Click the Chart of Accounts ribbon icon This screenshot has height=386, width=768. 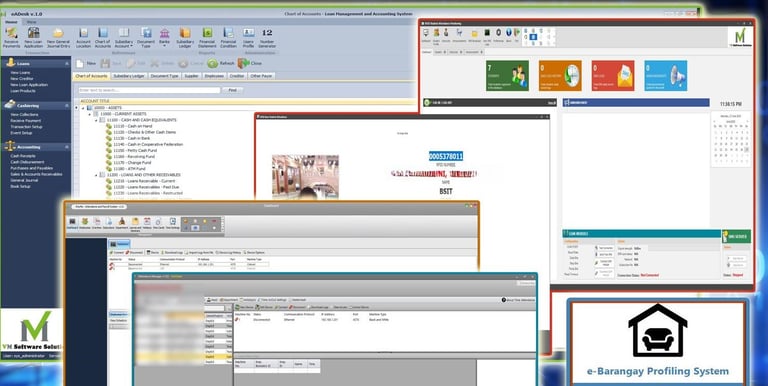[x=103, y=38]
